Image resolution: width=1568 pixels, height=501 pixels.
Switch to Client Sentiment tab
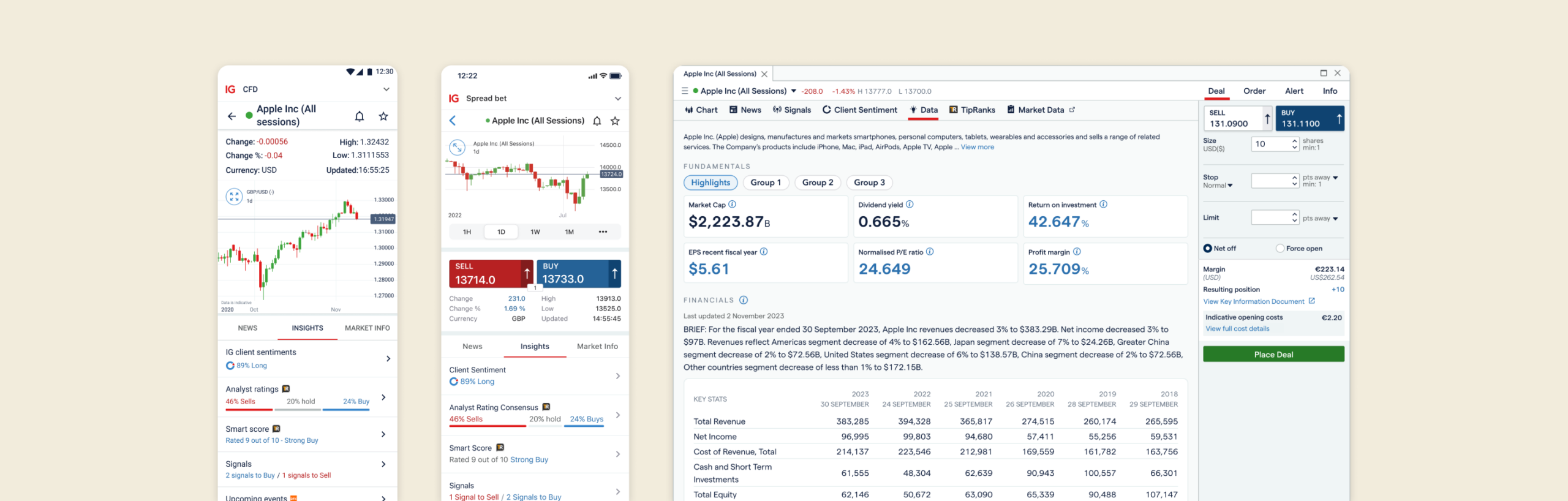click(x=859, y=110)
